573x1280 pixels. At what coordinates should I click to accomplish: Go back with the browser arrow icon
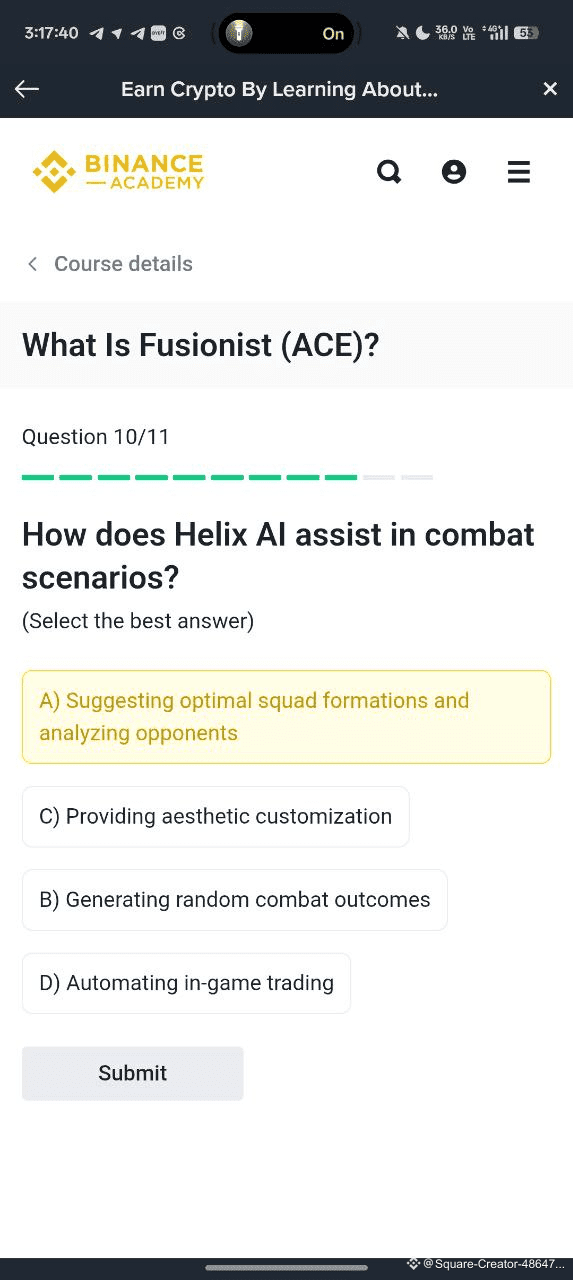coord(27,89)
